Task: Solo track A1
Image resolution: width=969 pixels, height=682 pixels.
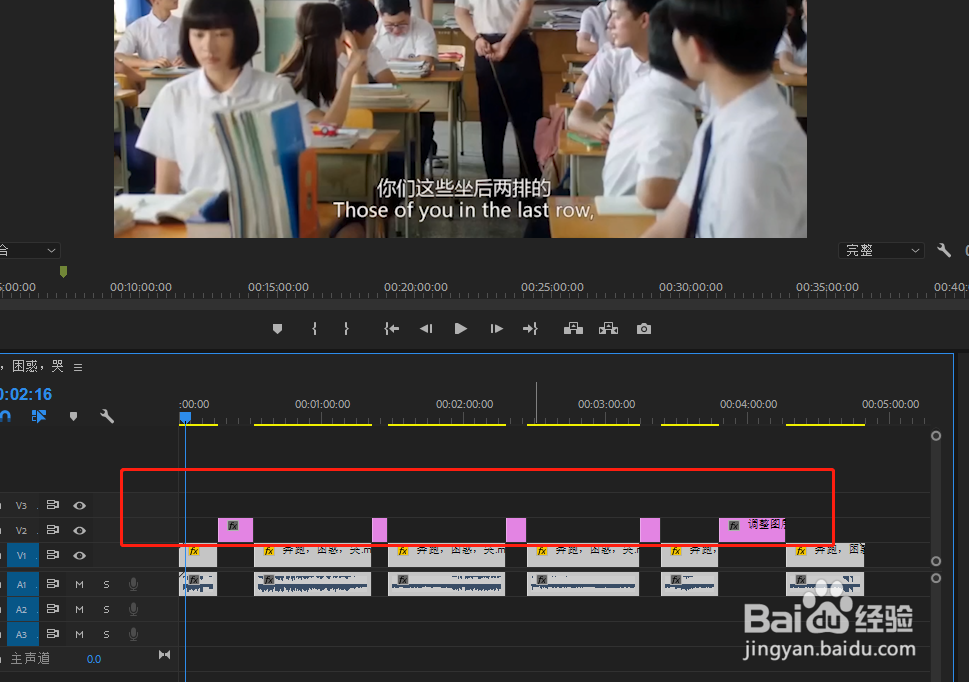Action: 106,584
